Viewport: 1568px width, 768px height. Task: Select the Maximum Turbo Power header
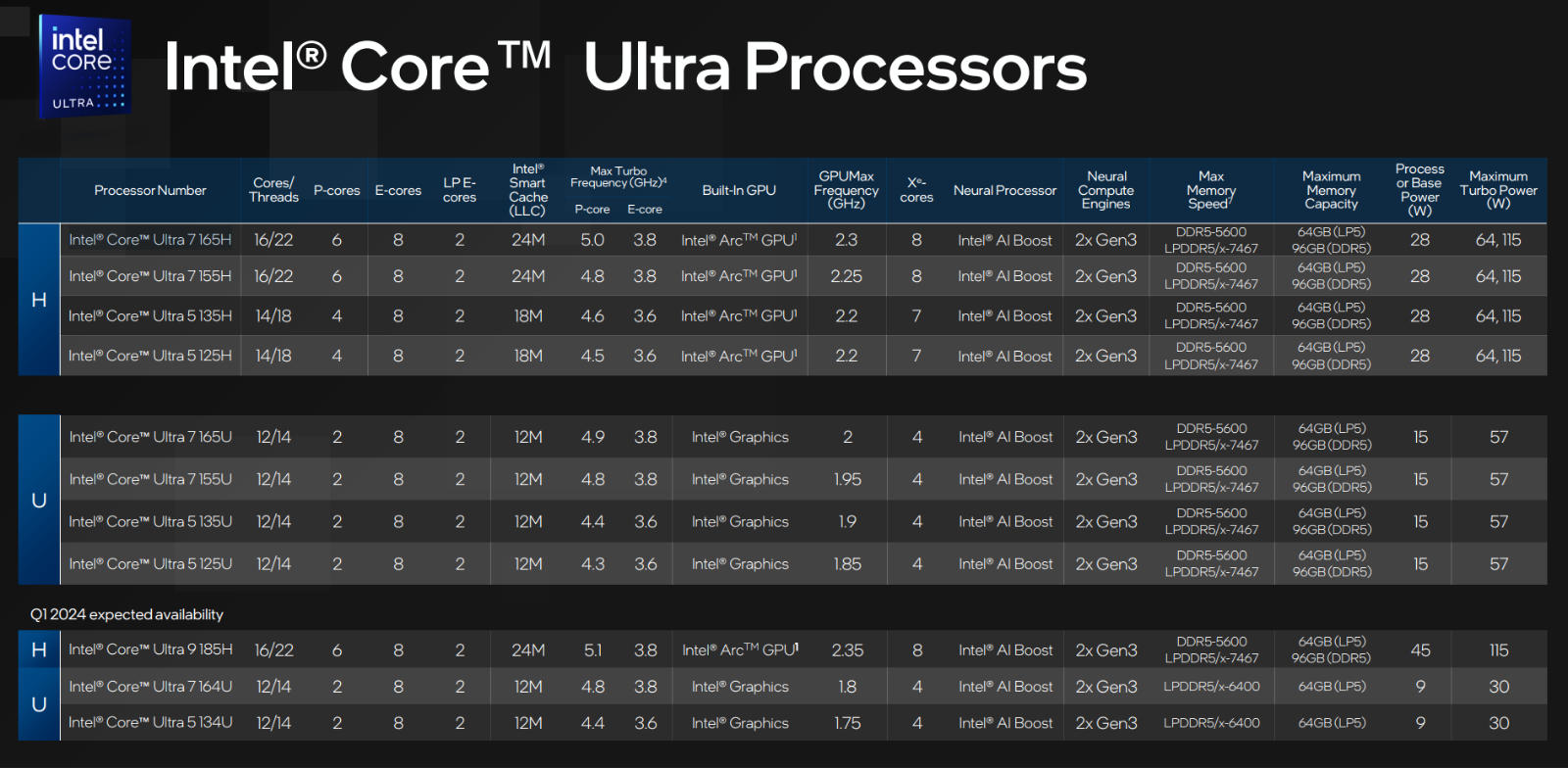(x=1498, y=190)
